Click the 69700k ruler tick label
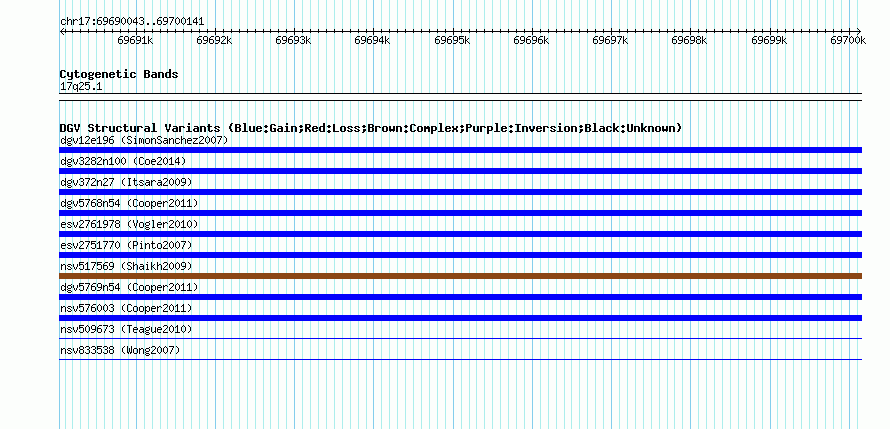890x429 pixels. 848,40
